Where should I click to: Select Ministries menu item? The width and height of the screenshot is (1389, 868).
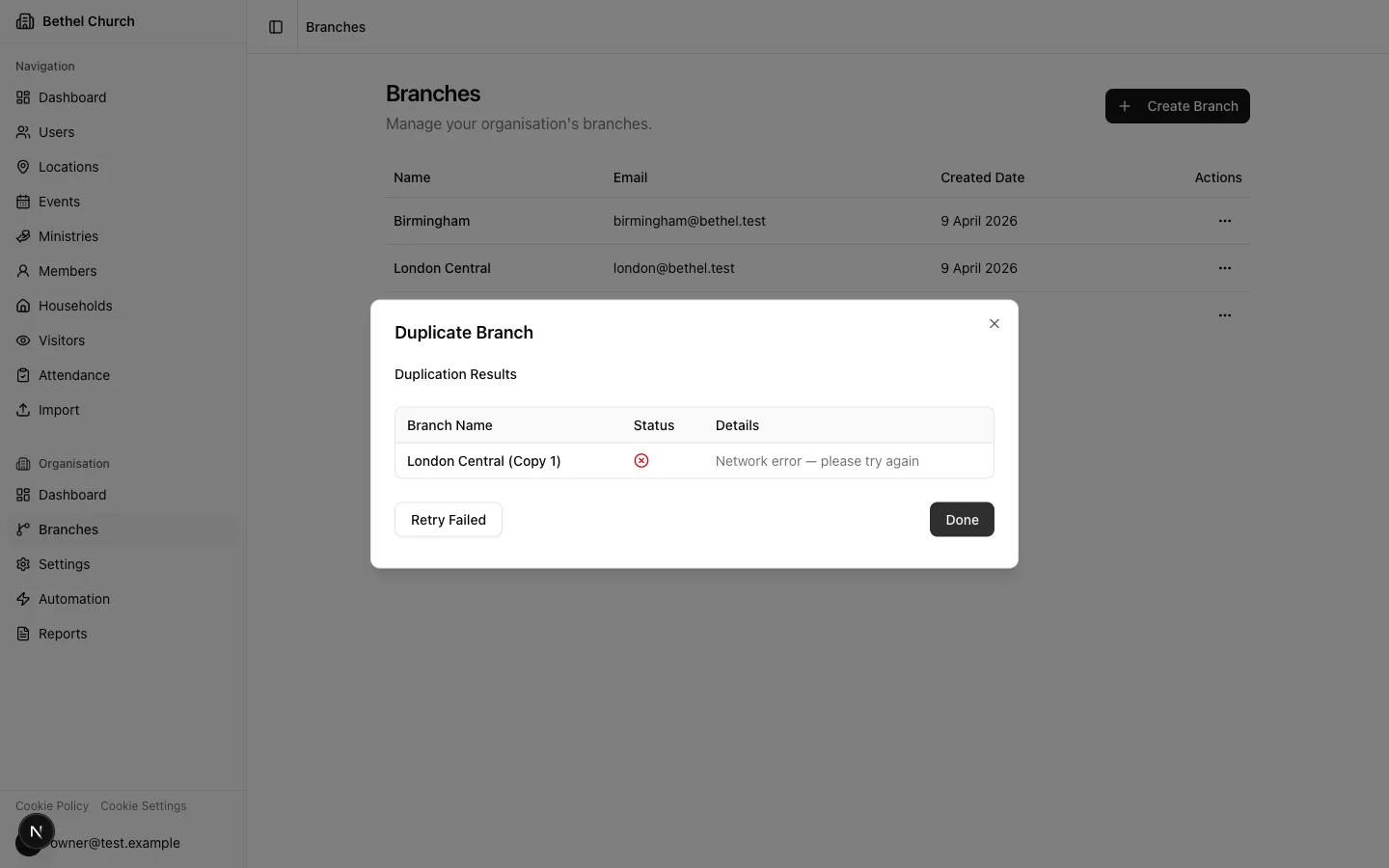[x=123, y=236]
